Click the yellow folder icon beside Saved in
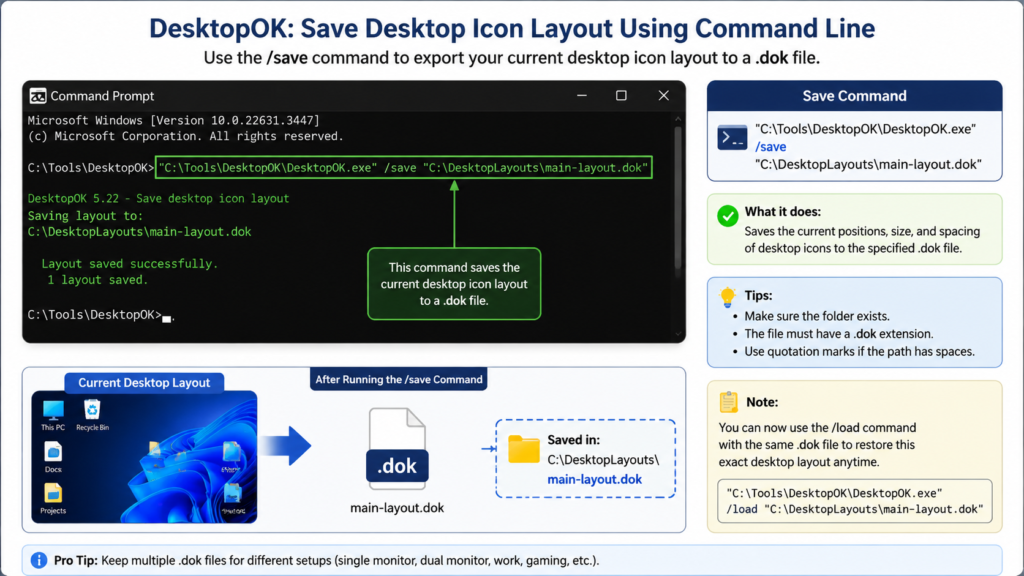The height and width of the screenshot is (576, 1024). pos(524,449)
